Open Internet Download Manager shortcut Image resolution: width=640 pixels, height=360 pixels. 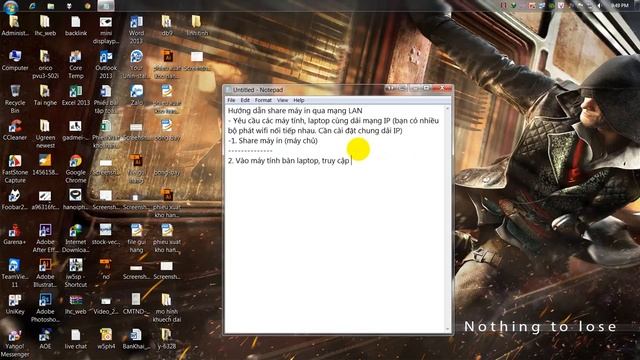pyautogui.click(x=76, y=238)
